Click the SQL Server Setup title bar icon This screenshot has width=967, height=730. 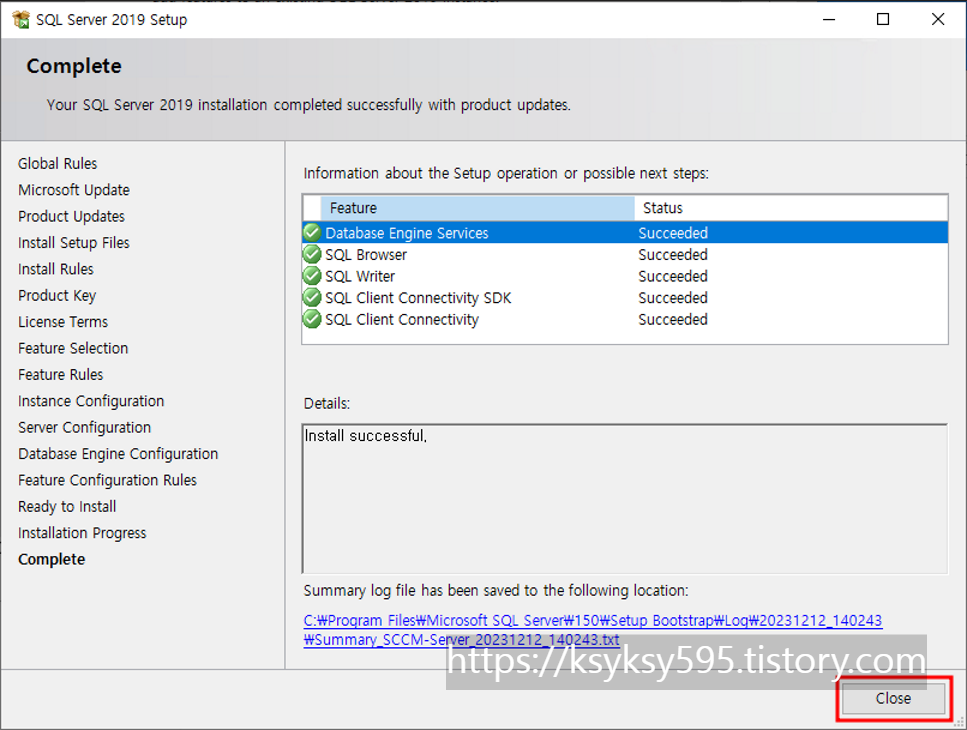(20, 20)
